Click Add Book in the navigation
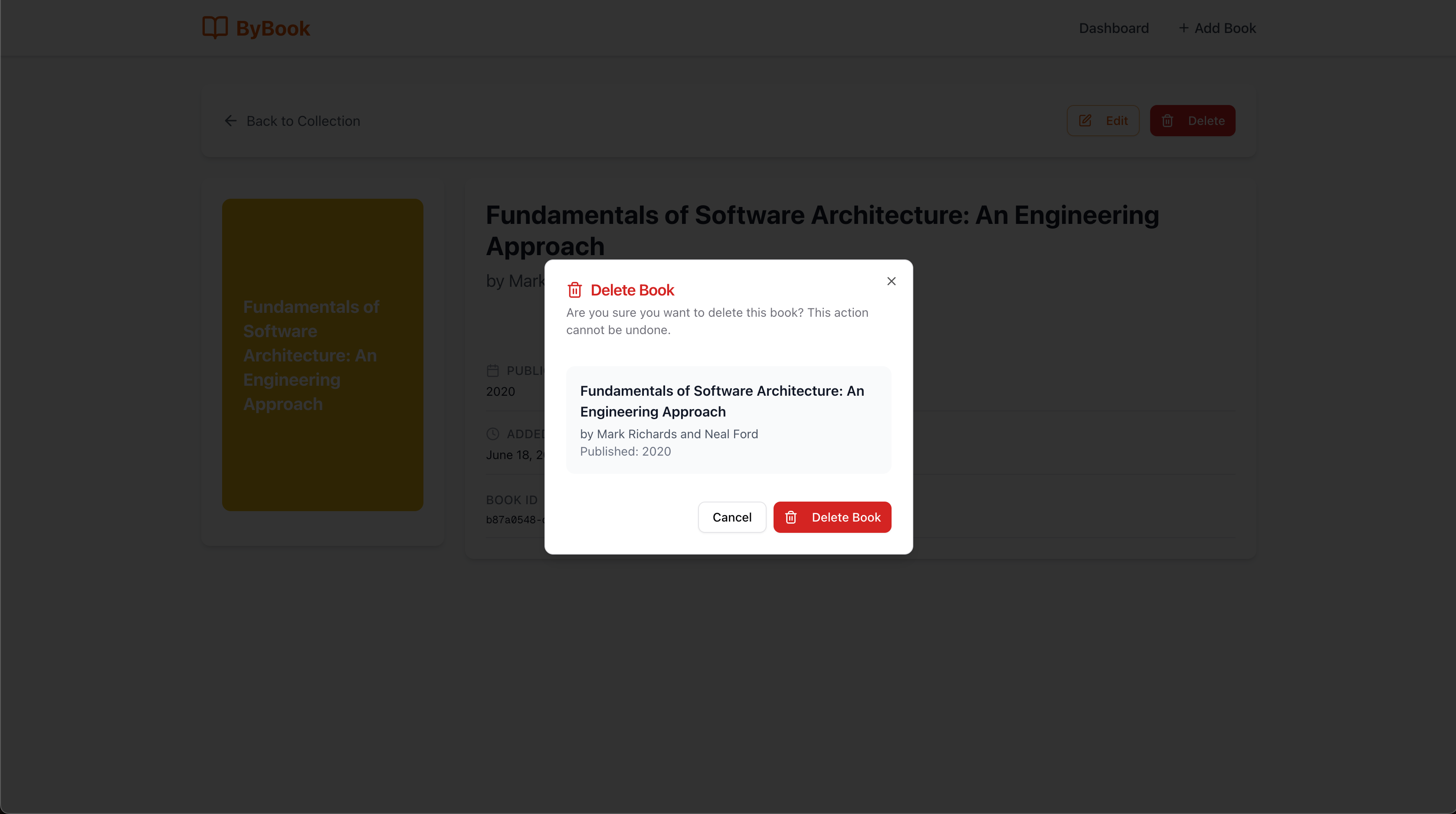Image resolution: width=1456 pixels, height=814 pixels. 1224,28
